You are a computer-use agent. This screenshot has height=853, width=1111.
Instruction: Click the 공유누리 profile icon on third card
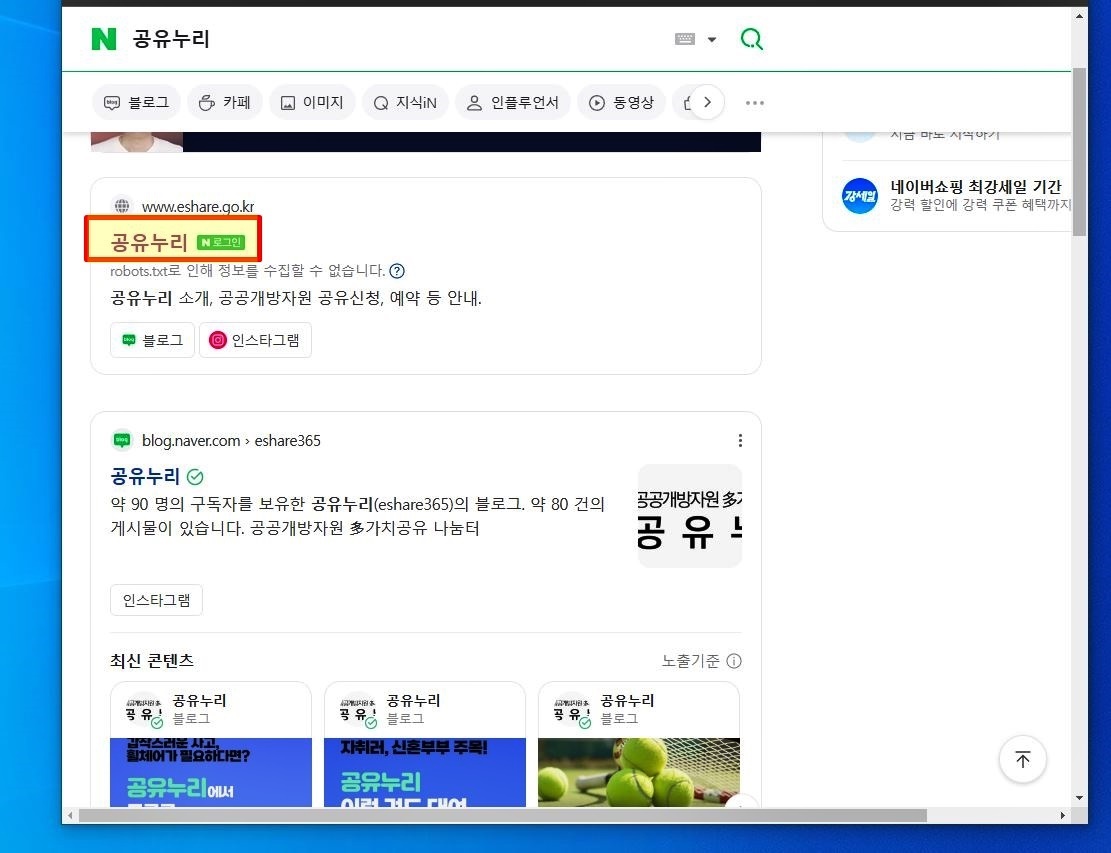pyautogui.click(x=572, y=709)
